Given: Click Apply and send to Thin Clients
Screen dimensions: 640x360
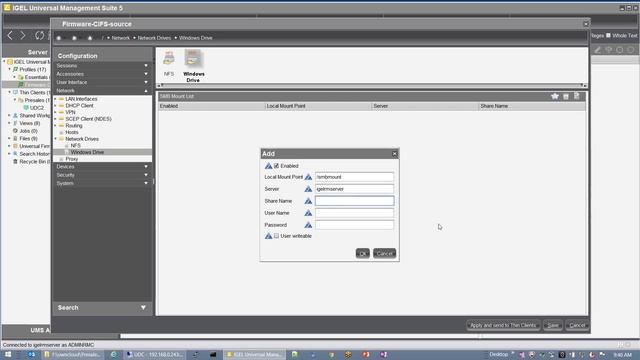Looking at the screenshot, I should [503, 325].
